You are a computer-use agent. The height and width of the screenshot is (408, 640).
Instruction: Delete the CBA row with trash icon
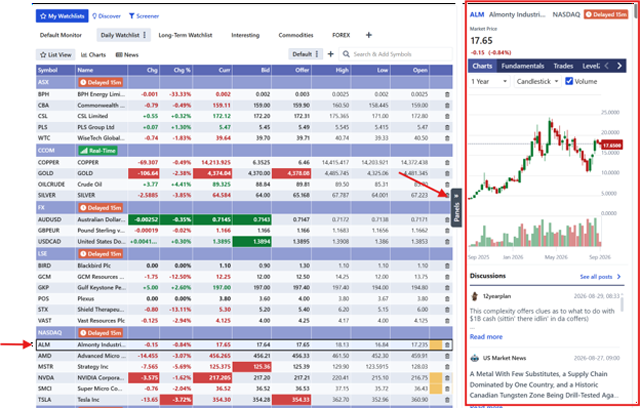(447, 105)
